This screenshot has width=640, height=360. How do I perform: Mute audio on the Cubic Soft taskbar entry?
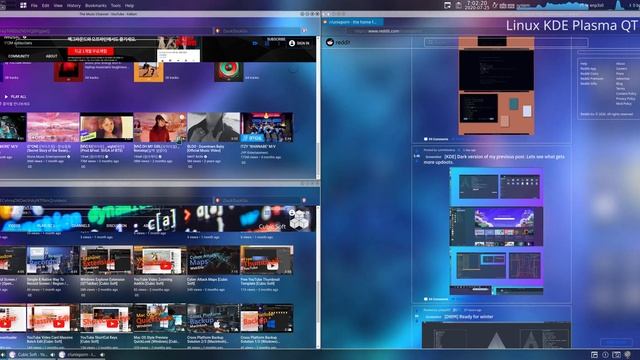(x=52, y=355)
